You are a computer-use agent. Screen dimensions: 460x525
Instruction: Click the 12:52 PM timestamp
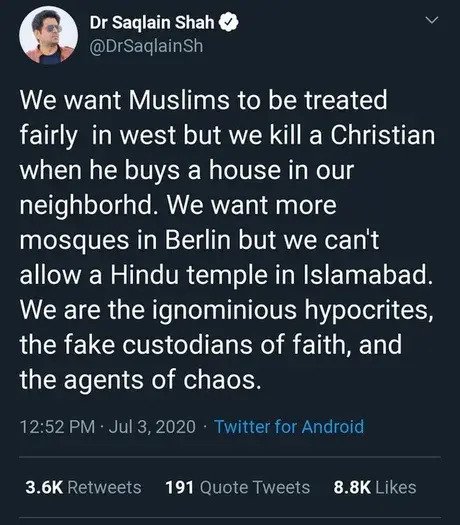tap(58, 427)
